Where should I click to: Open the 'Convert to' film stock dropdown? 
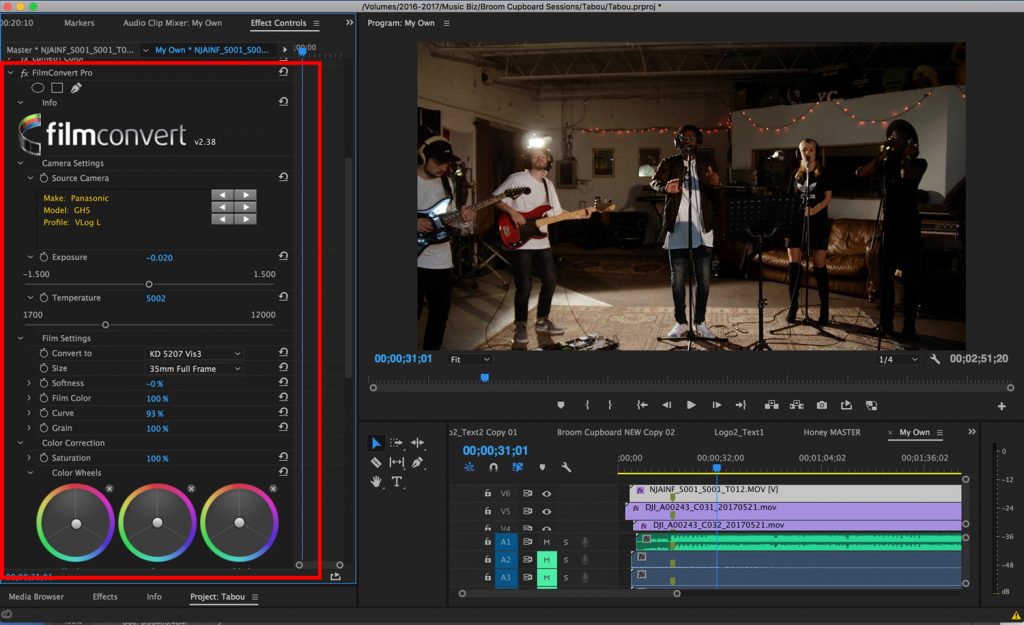pyautogui.click(x=195, y=354)
